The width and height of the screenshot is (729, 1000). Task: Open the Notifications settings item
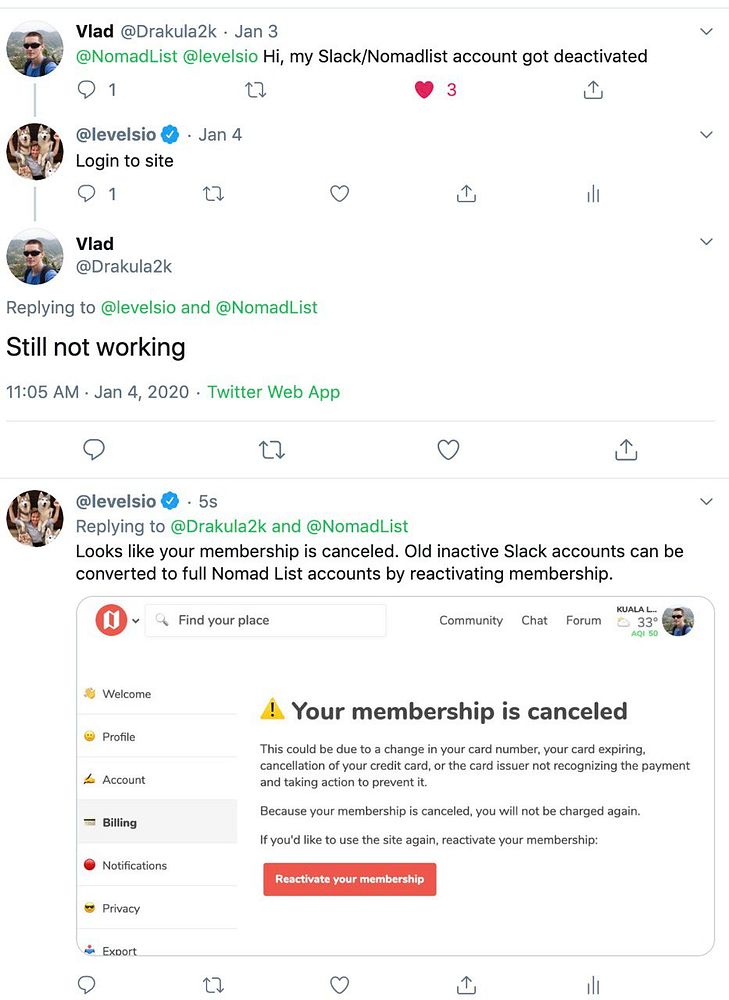pyautogui.click(x=134, y=866)
